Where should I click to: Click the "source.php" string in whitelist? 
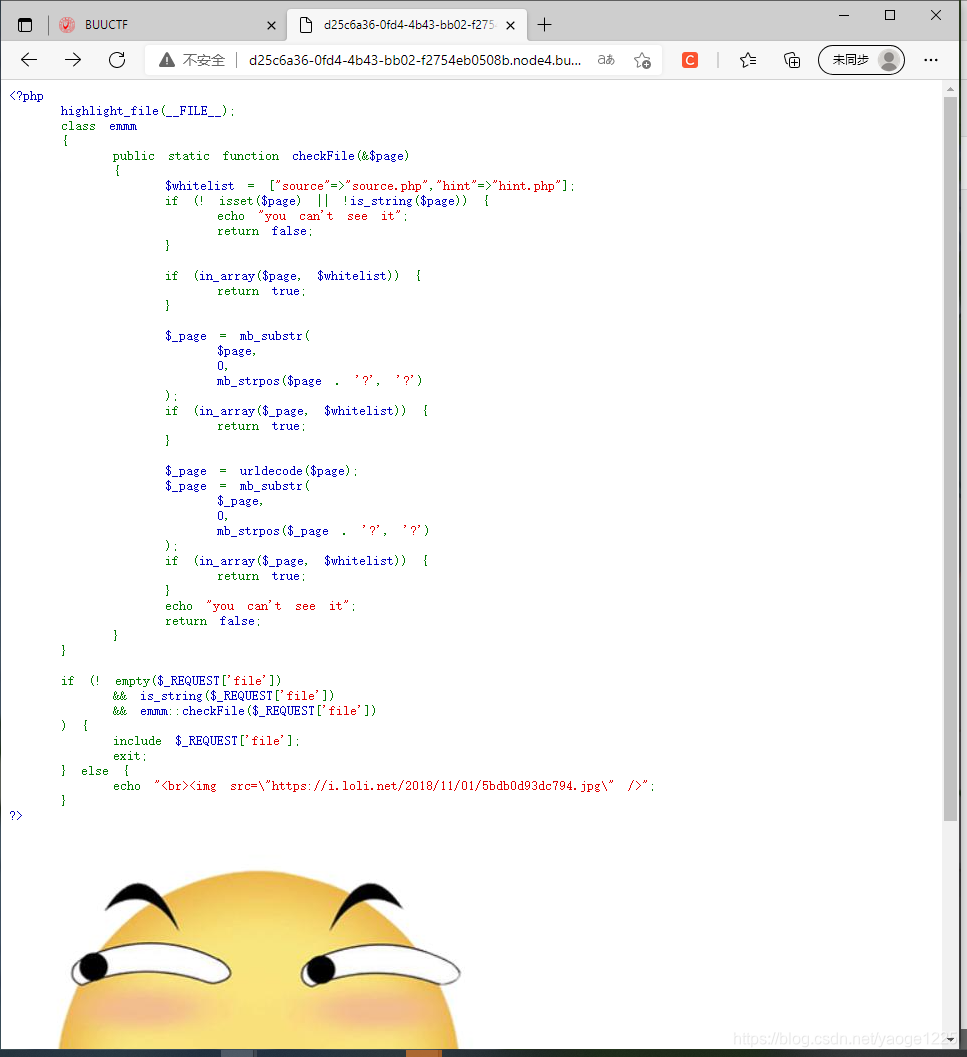pyautogui.click(x=387, y=186)
